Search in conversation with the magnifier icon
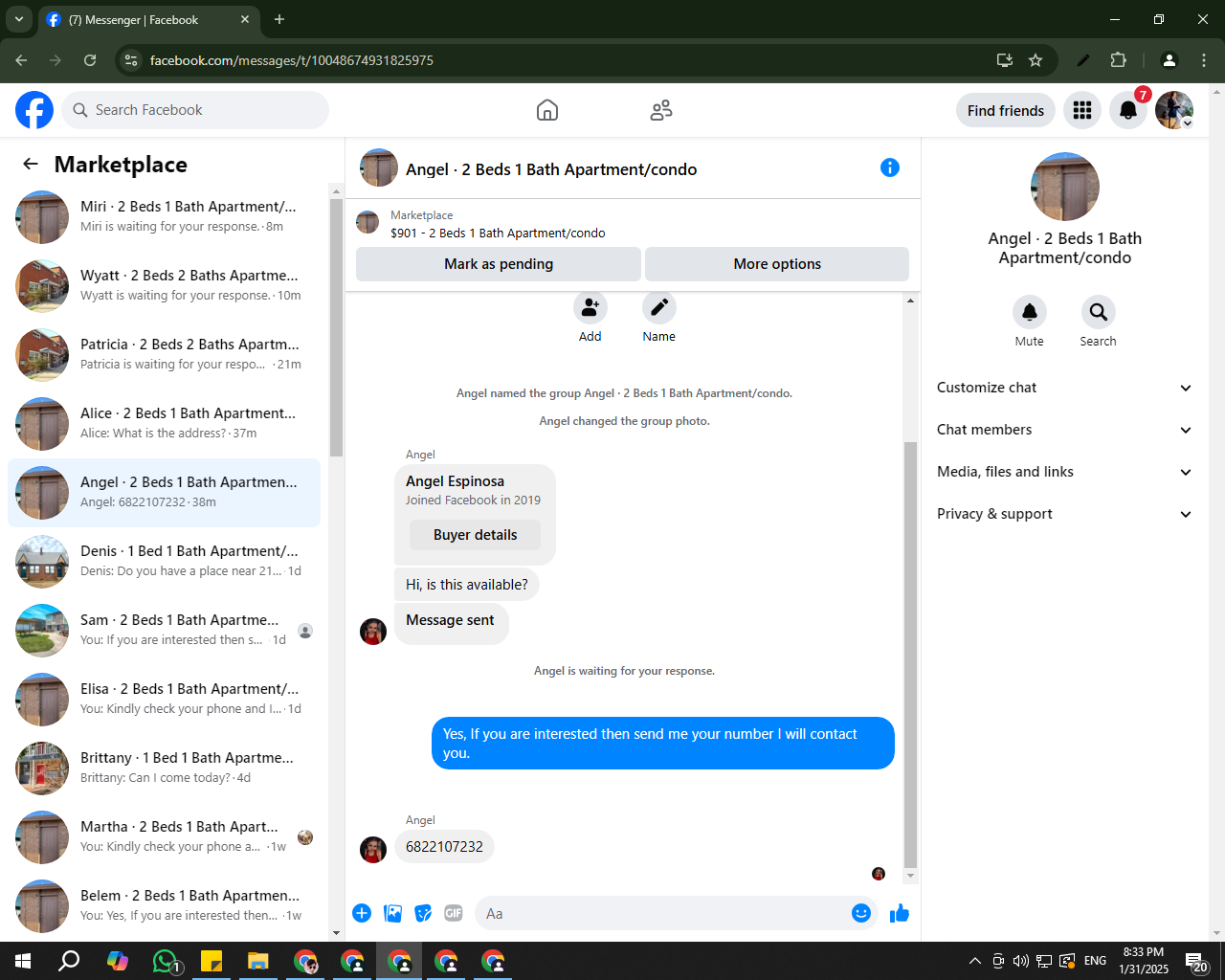The width and height of the screenshot is (1225, 980). tap(1099, 312)
